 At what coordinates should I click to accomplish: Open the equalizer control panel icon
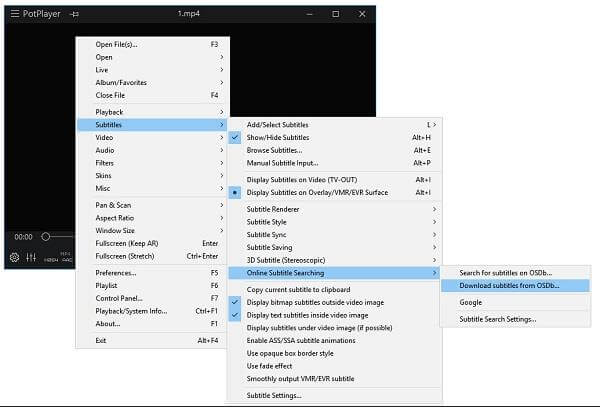[x=31, y=257]
